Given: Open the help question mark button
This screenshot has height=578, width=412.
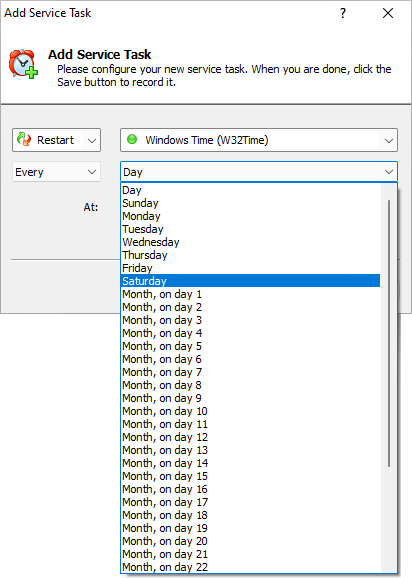Looking at the screenshot, I should pyautogui.click(x=343, y=13).
